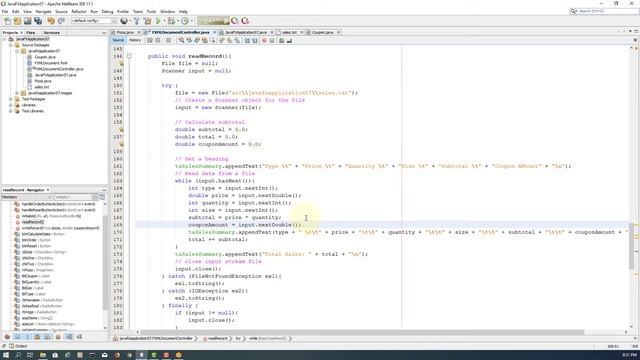
Task: Toggle the sort by source Navigator button
Action: click(x=79, y=337)
